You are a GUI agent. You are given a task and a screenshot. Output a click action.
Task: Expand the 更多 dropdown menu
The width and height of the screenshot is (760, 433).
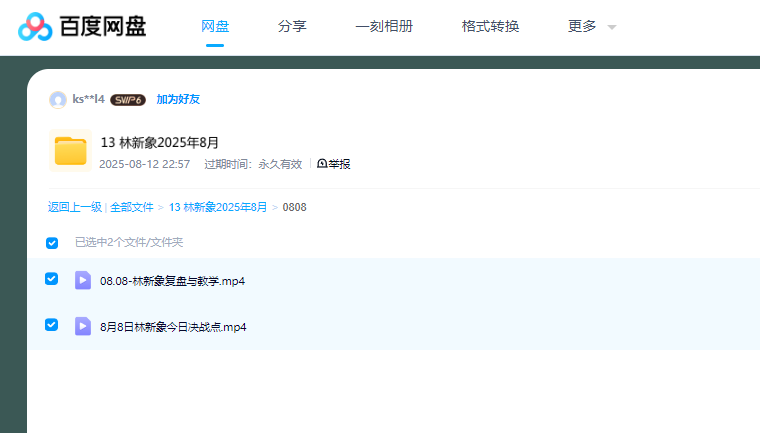(x=582, y=26)
